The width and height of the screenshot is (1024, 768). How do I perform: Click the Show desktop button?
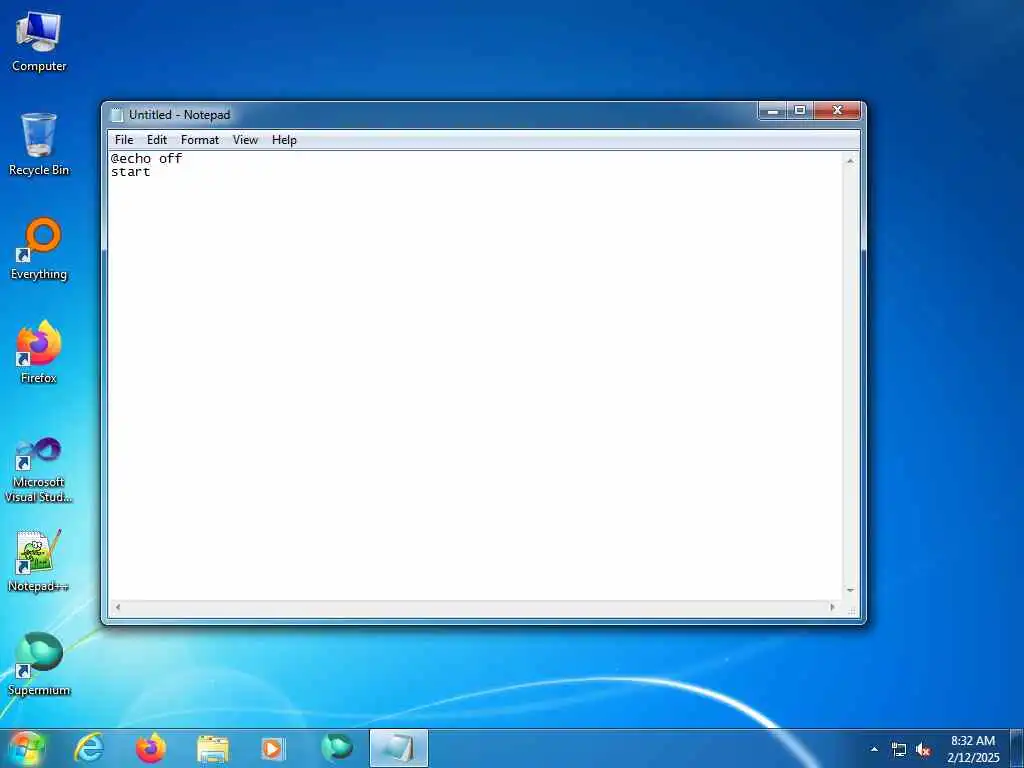pos(1017,748)
